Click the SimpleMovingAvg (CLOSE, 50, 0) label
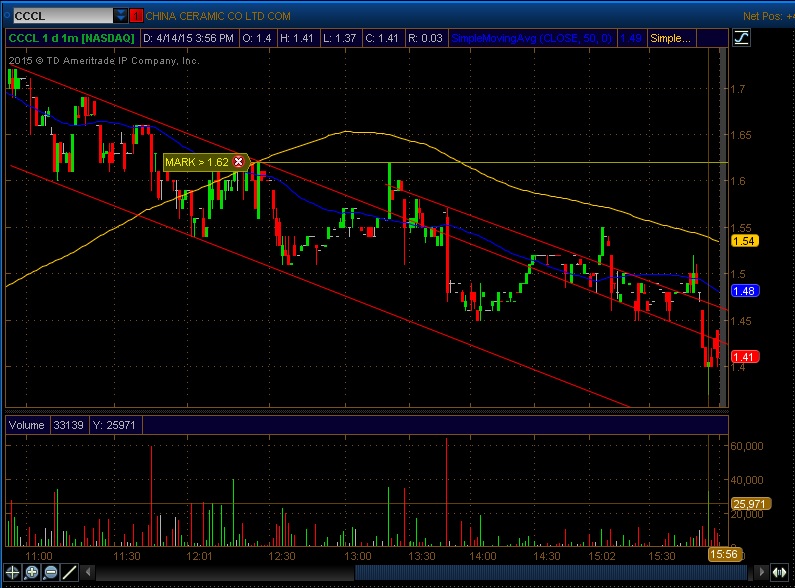The image size is (795, 588). [x=532, y=38]
